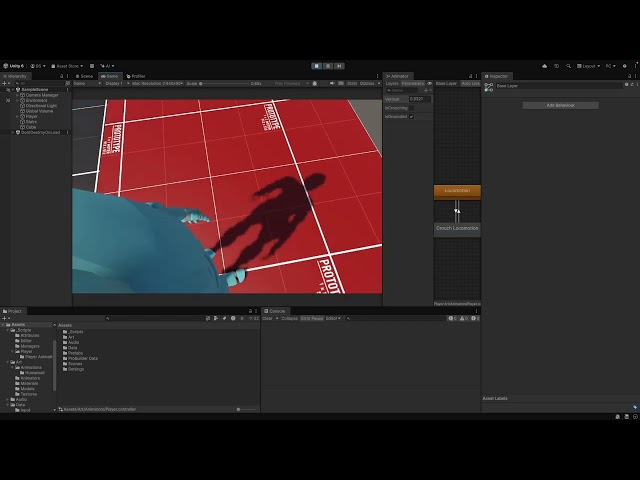Open the Display 1 dropdown

[117, 83]
